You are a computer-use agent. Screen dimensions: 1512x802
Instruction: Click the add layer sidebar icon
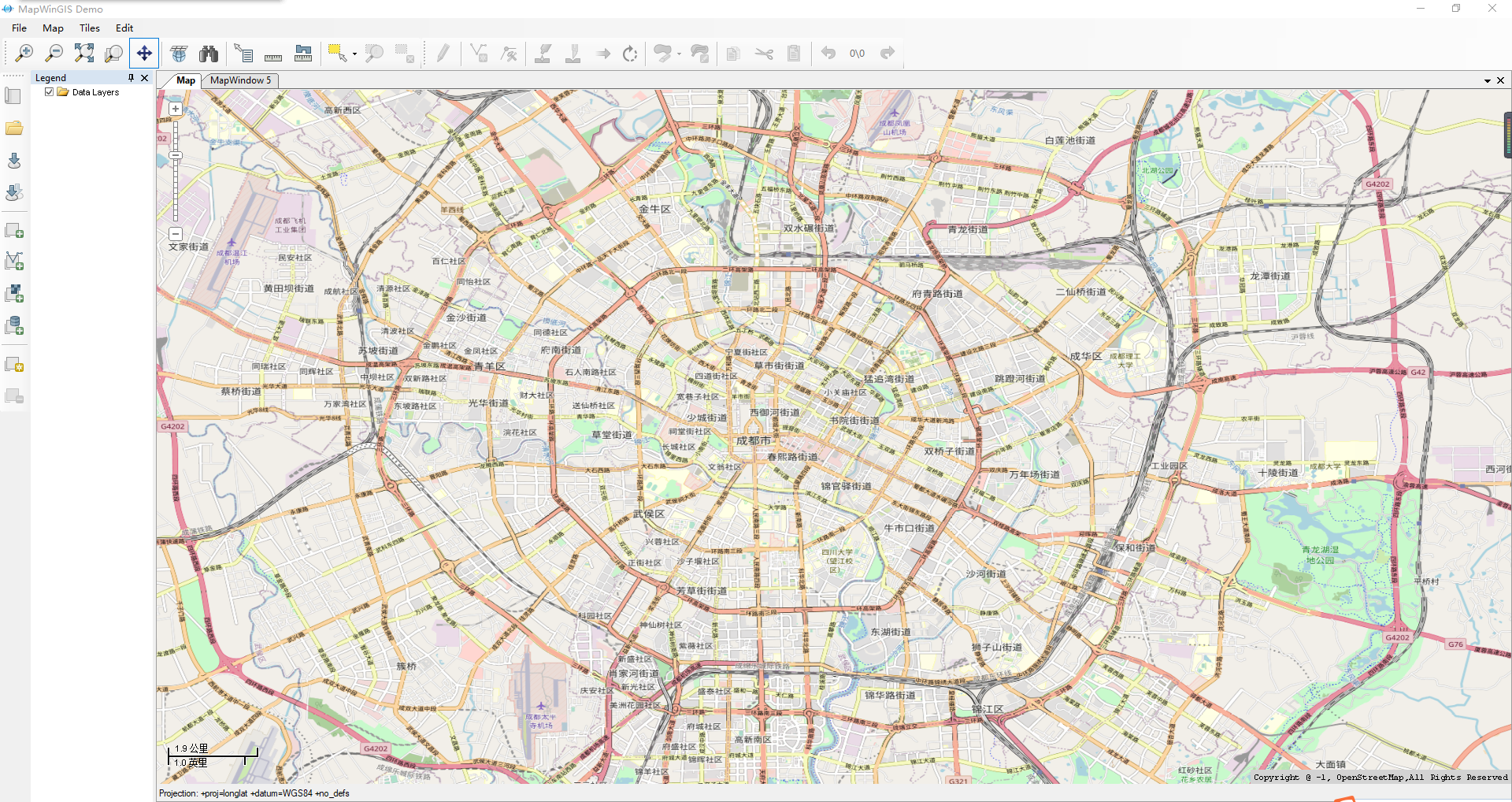tap(14, 231)
